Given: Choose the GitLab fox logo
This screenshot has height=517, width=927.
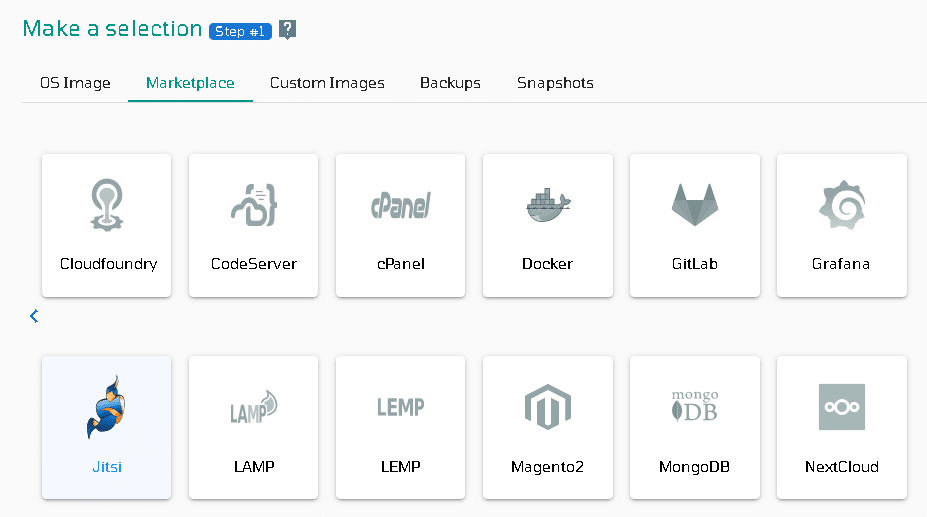Looking at the screenshot, I should (695, 205).
